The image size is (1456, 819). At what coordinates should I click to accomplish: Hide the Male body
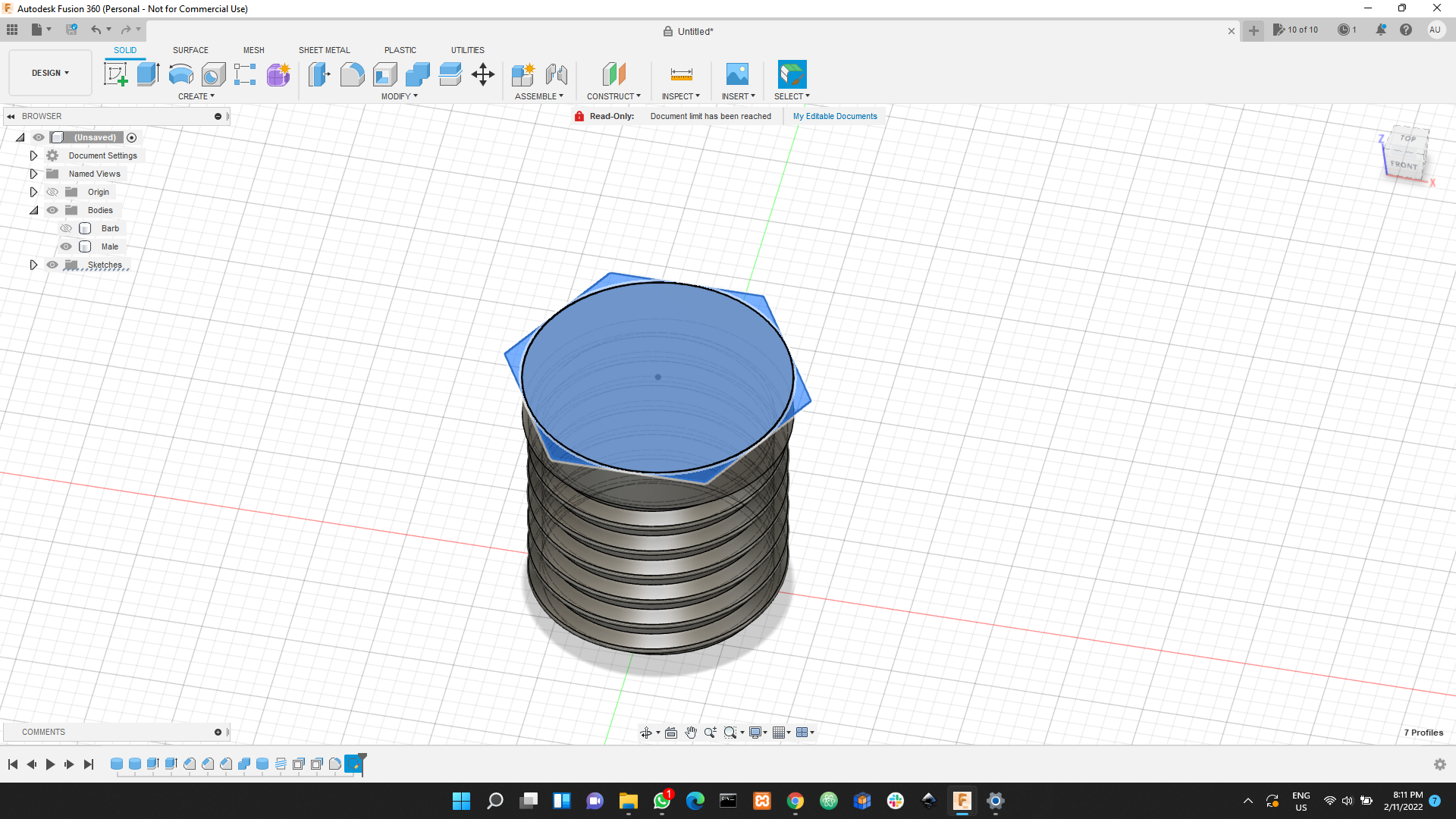pos(66,246)
